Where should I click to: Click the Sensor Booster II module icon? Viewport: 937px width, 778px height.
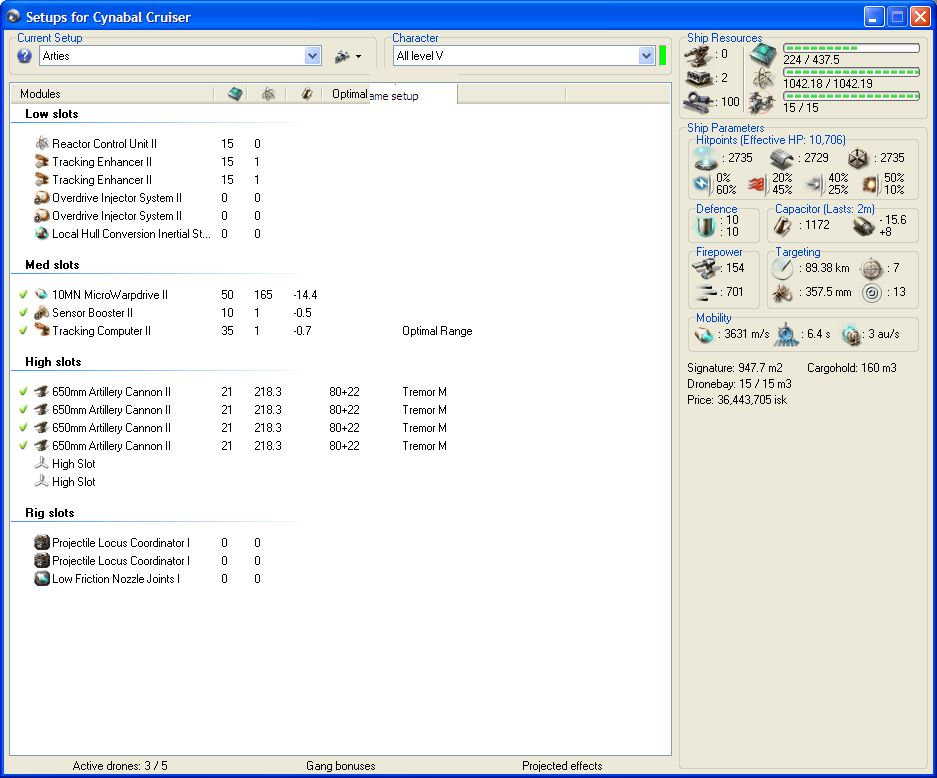pos(42,313)
